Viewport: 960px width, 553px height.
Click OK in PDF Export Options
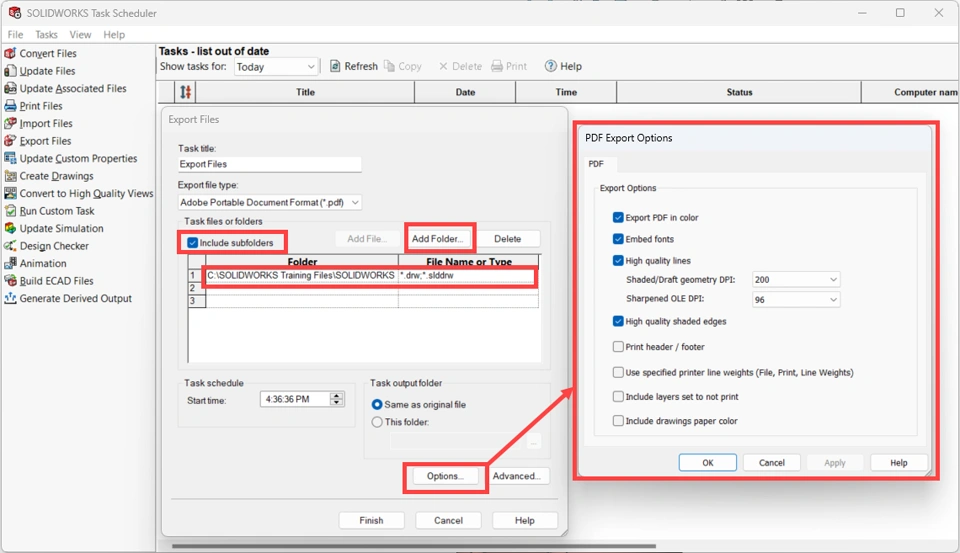pyautogui.click(x=708, y=463)
